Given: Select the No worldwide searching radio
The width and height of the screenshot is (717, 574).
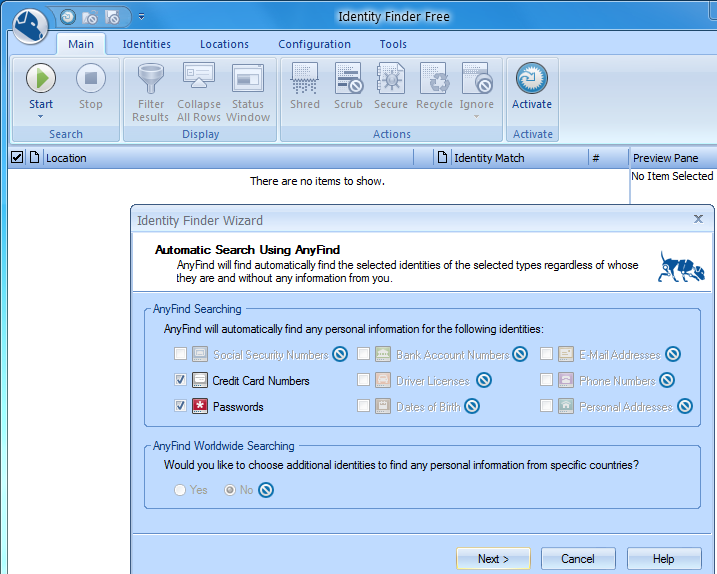Looking at the screenshot, I should [x=230, y=490].
